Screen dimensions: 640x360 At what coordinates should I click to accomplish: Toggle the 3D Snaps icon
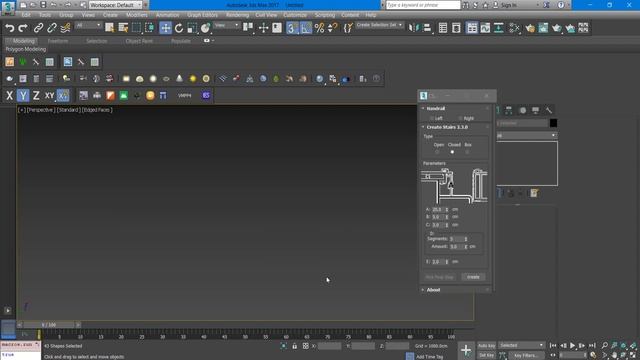(292, 28)
